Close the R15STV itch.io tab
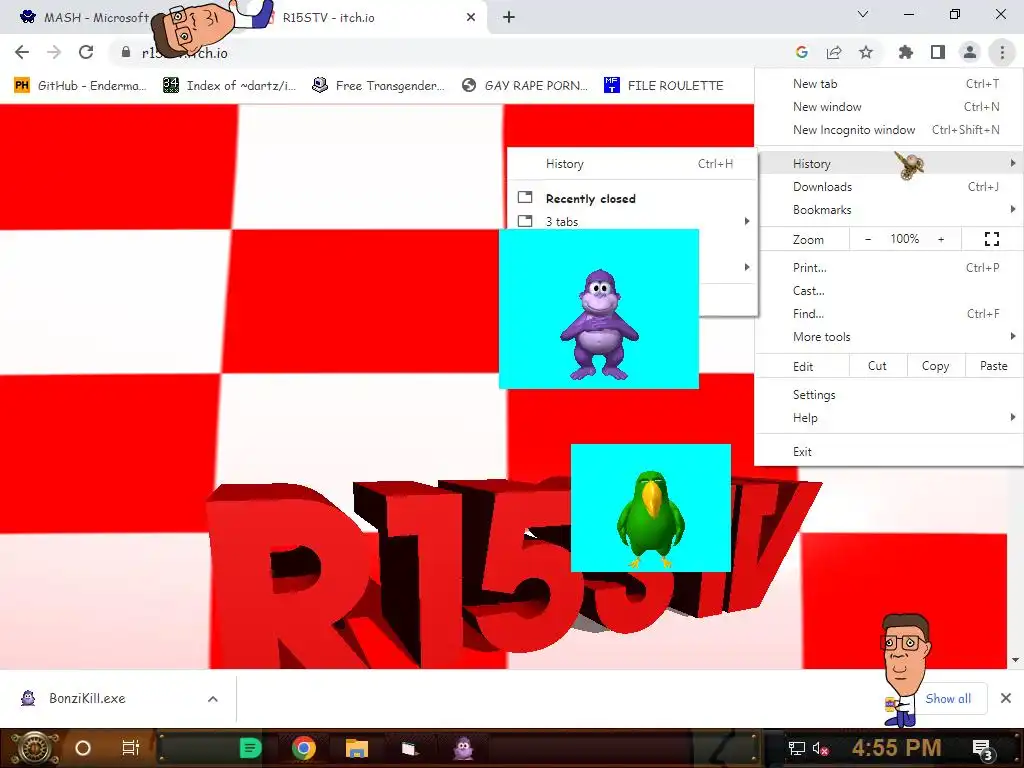Viewport: 1024px width, 768px height. (x=471, y=18)
